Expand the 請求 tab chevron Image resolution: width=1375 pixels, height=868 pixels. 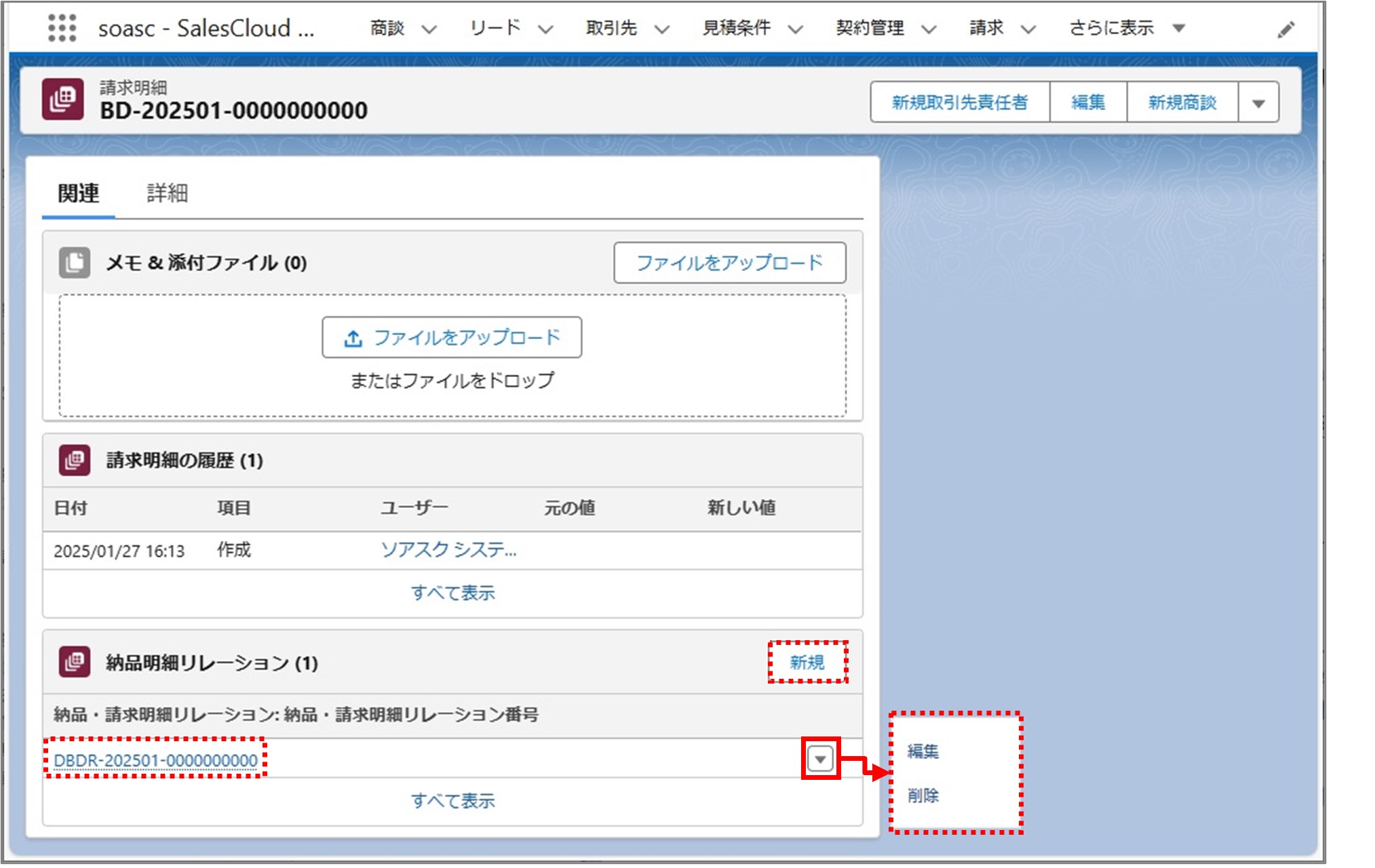click(1028, 29)
